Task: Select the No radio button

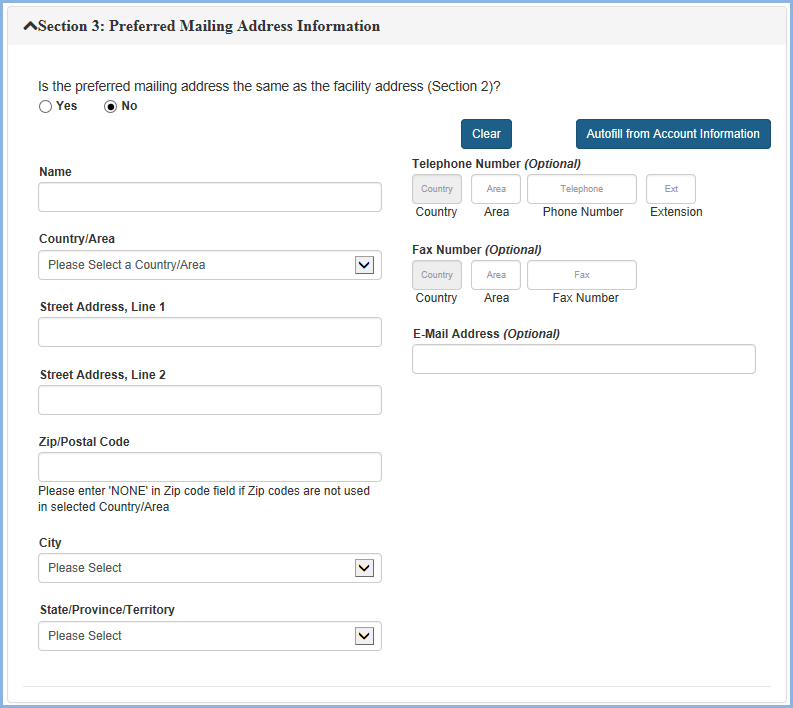Action: click(111, 107)
